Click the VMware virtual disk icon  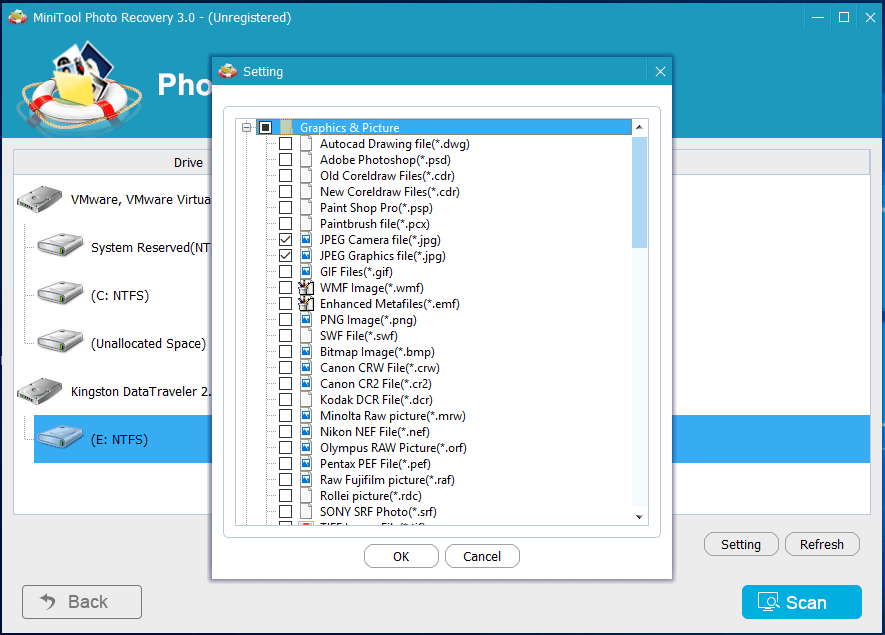click(x=40, y=198)
